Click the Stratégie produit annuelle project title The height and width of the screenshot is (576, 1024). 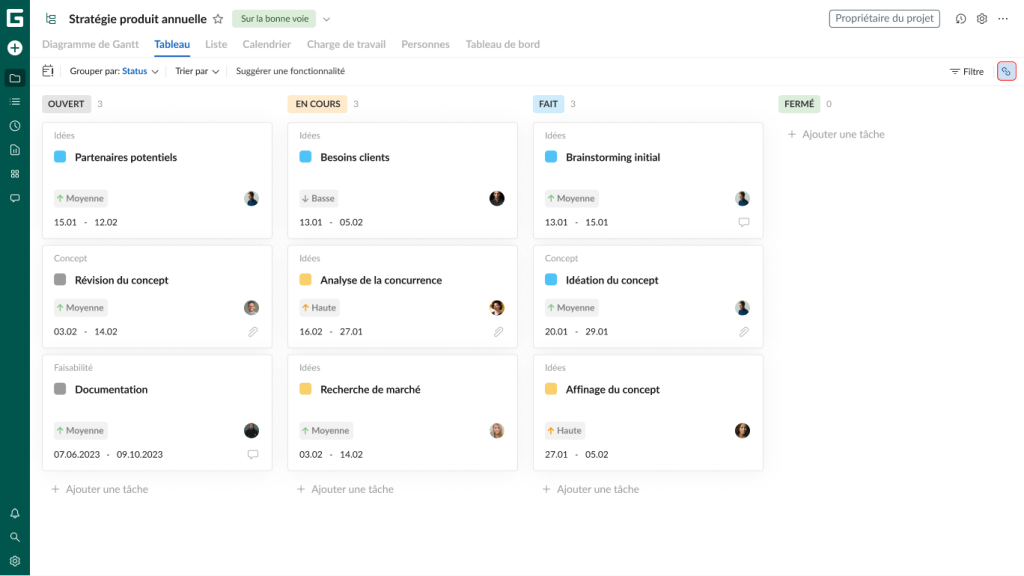point(138,19)
